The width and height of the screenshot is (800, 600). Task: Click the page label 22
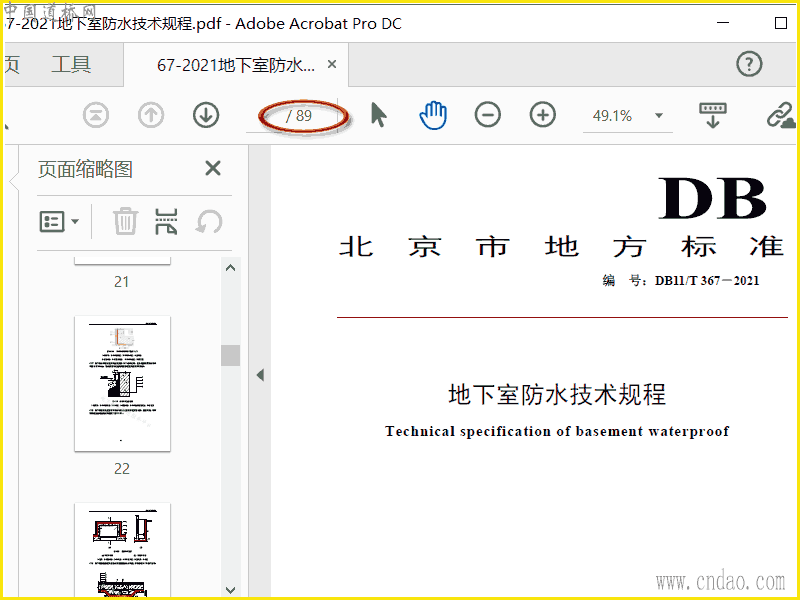122,468
